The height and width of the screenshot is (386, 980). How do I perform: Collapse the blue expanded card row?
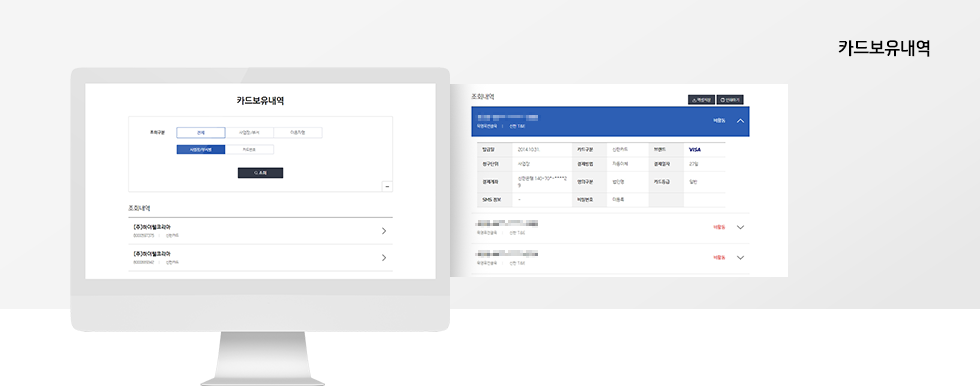(741, 121)
